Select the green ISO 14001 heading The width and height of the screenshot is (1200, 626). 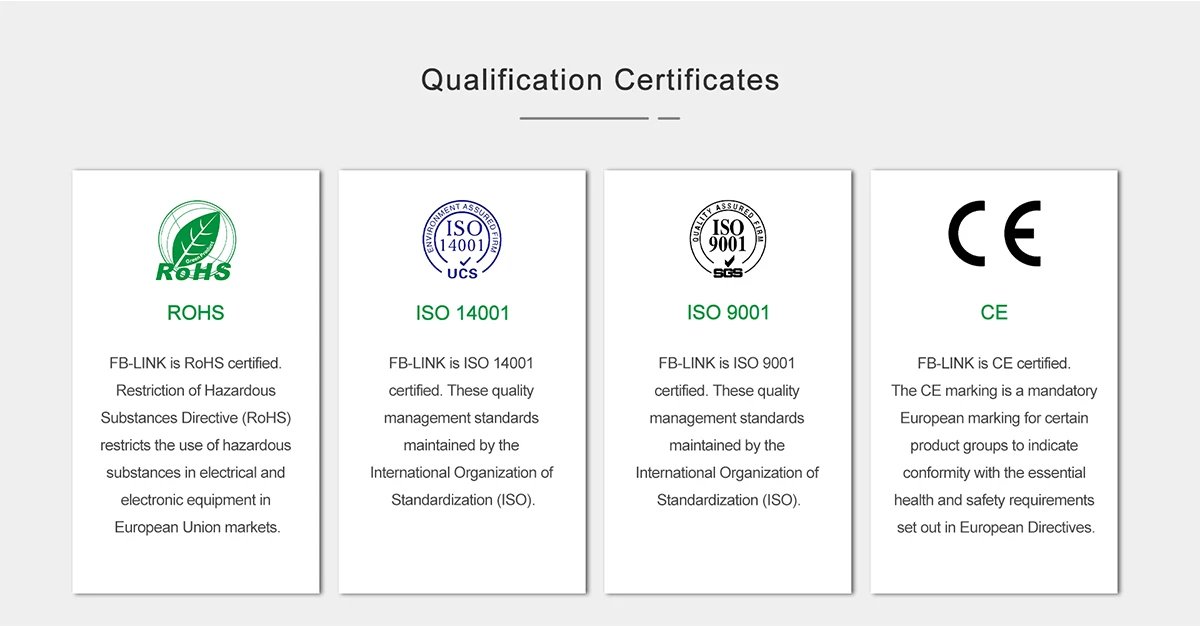click(x=462, y=313)
